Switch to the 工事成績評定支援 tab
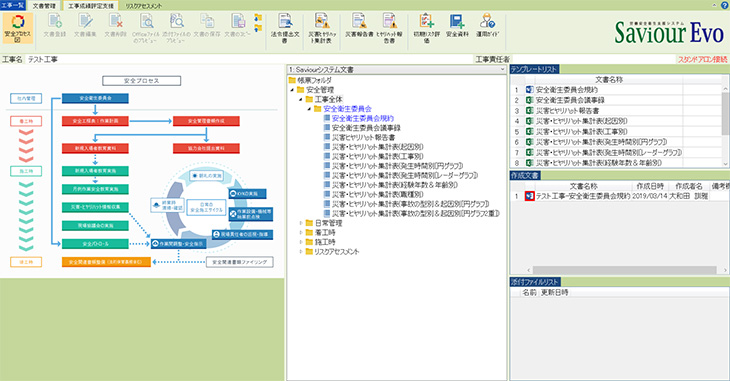Image resolution: width=730 pixels, height=381 pixels. 91,6
